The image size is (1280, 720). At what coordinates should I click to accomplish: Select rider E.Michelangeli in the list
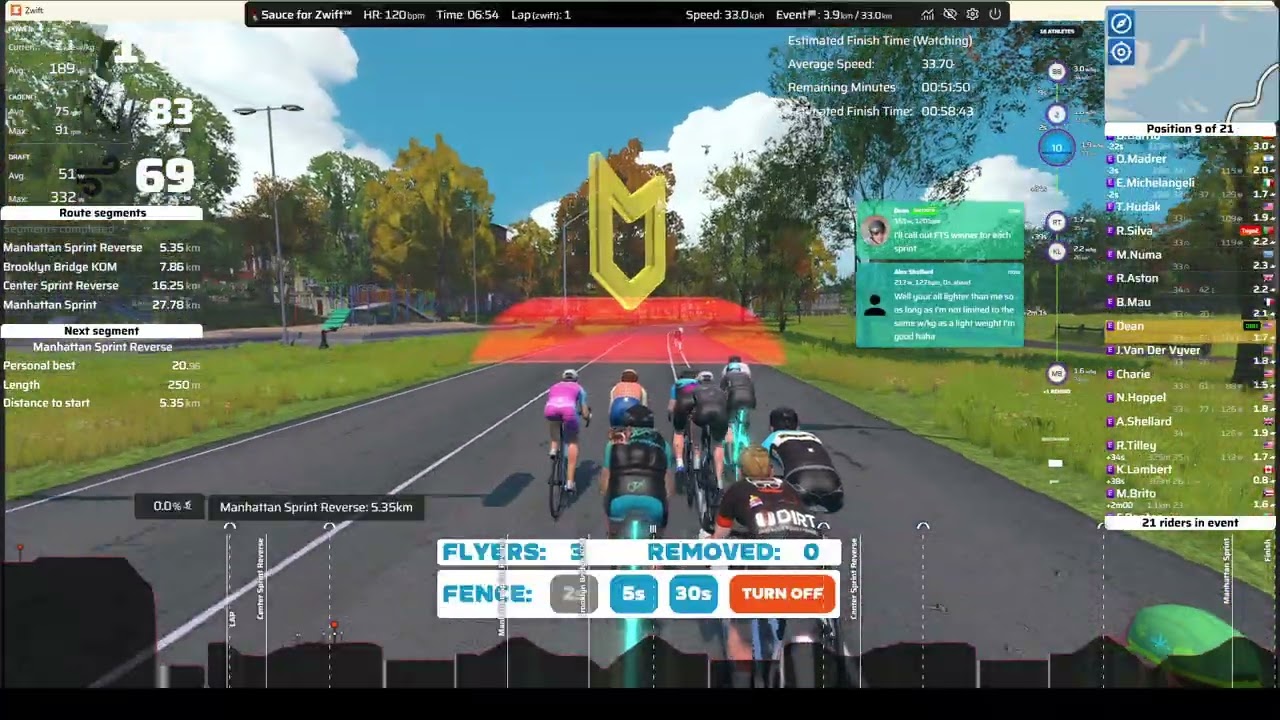click(x=1190, y=183)
